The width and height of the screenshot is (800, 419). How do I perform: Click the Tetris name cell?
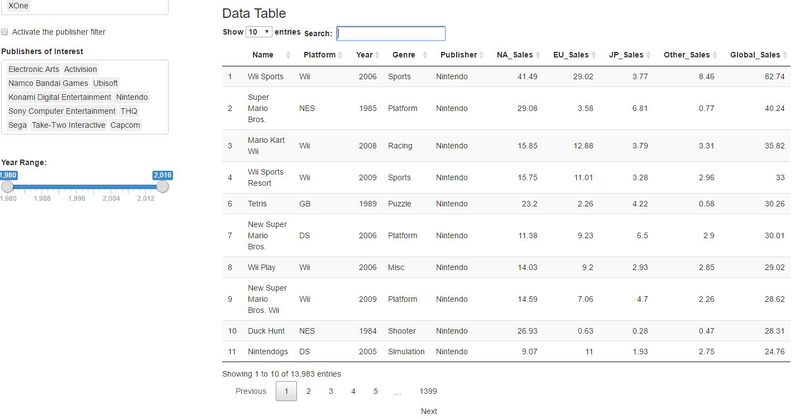pos(257,204)
